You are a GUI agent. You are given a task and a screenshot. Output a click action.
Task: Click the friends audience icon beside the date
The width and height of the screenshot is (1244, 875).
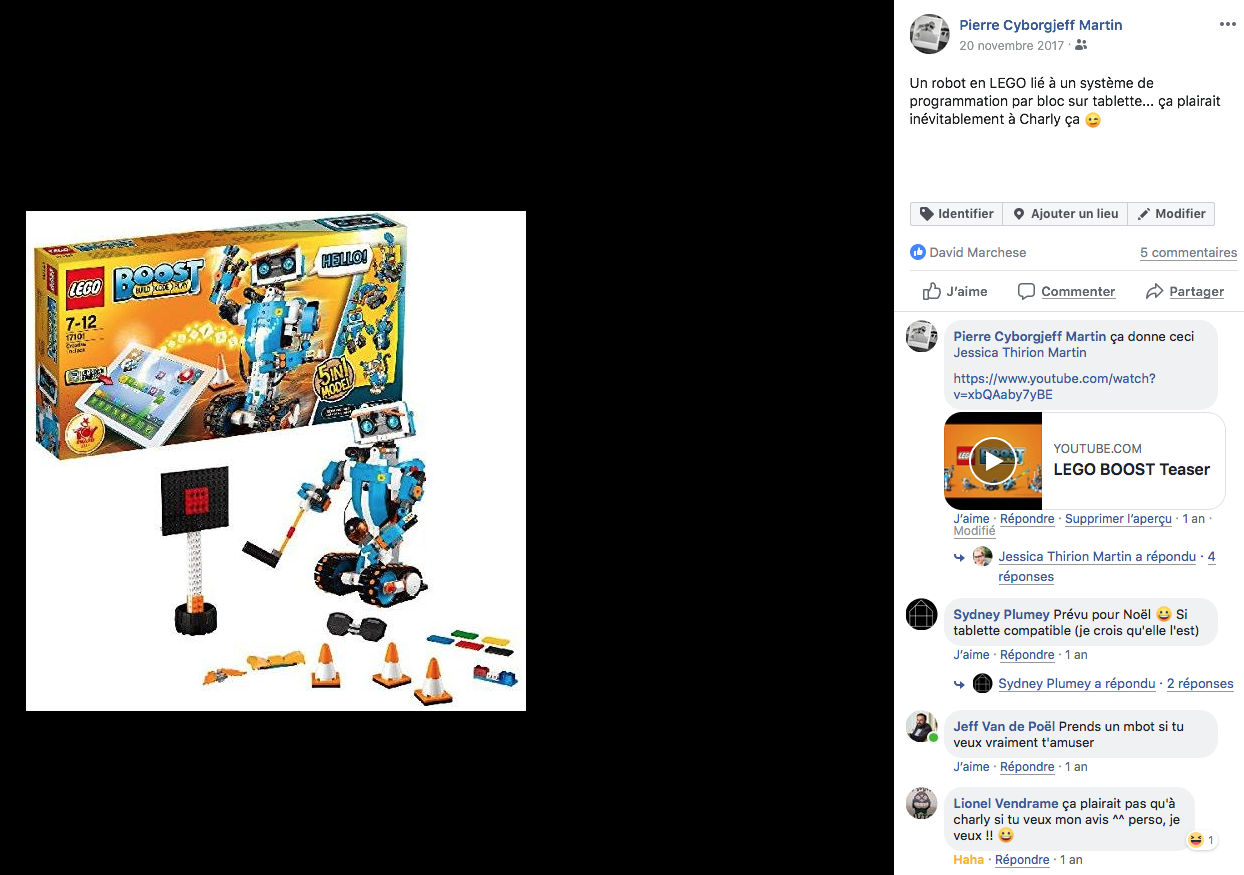[x=1080, y=46]
